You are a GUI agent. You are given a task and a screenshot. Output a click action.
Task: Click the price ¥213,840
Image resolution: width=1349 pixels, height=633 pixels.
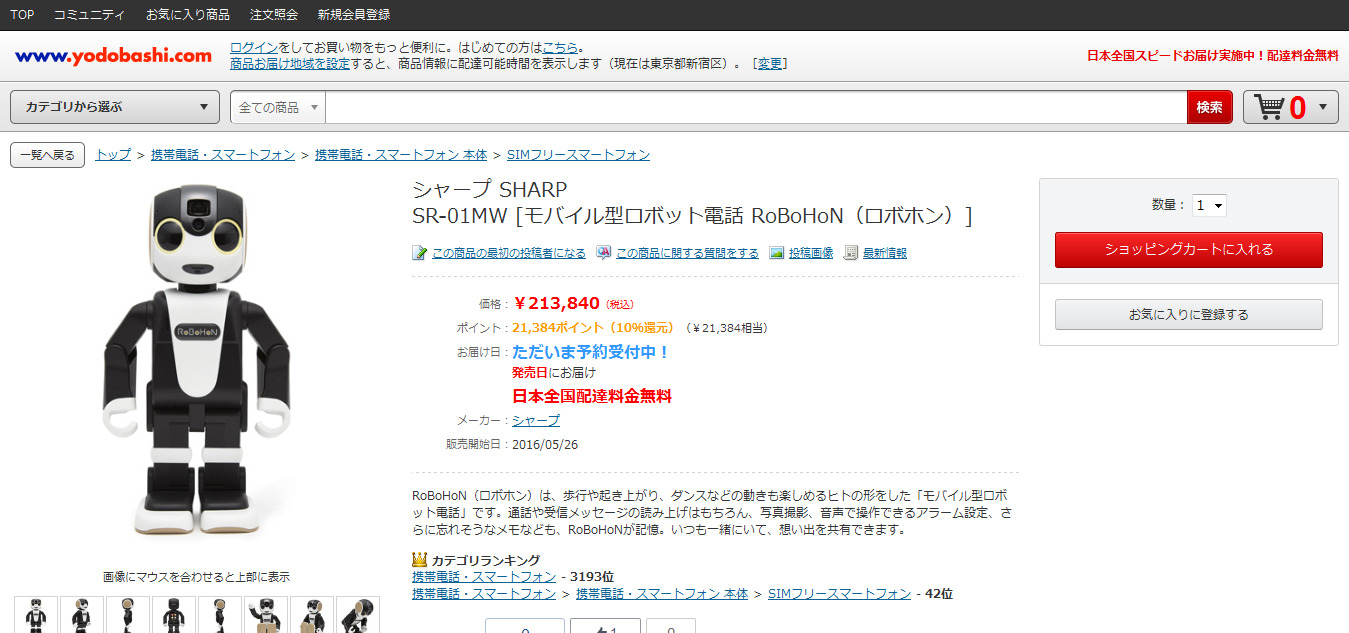(556, 303)
